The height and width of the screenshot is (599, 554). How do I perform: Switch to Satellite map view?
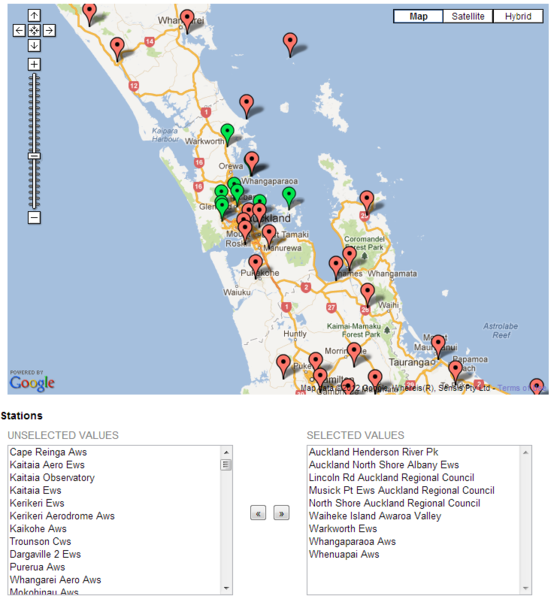pyautogui.click(x=468, y=16)
